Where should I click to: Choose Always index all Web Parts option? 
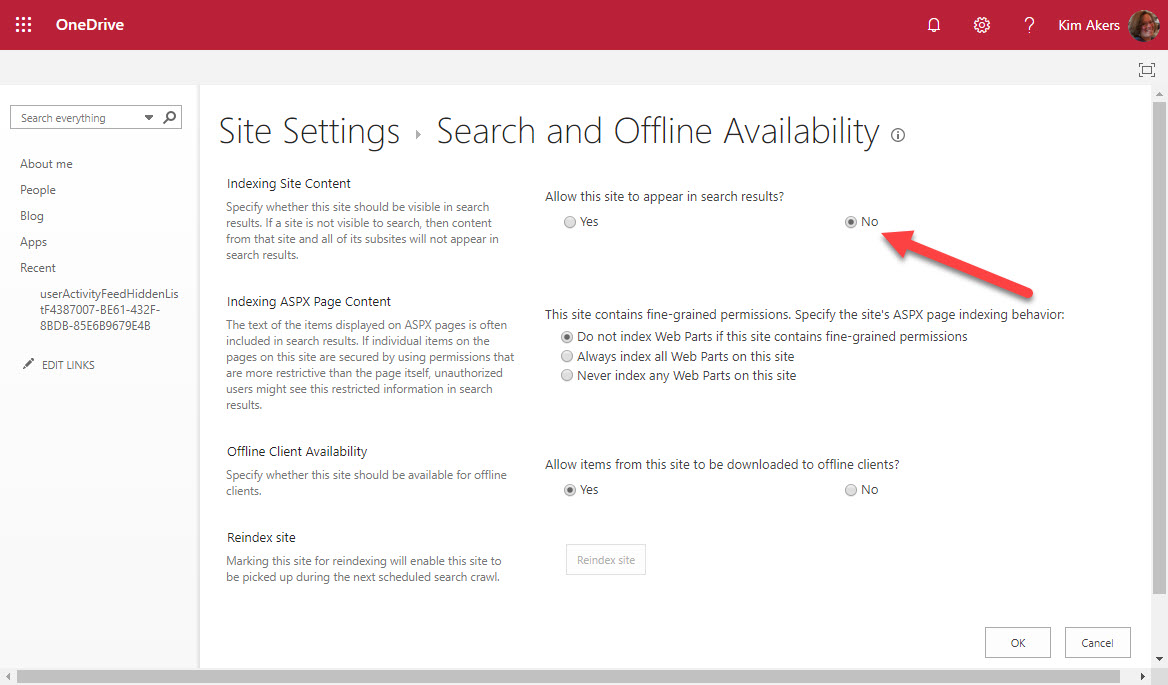click(567, 357)
